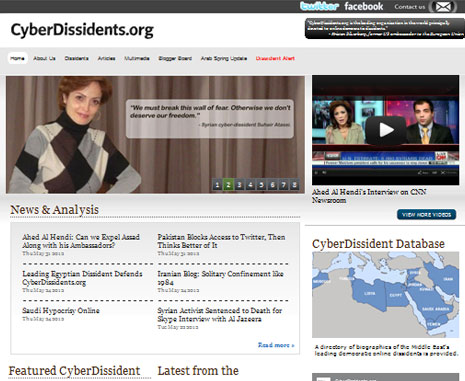Viewport: 465px width, 381px height.
Task: Go to slide 4 in the banner slideshow
Action: 250,185
